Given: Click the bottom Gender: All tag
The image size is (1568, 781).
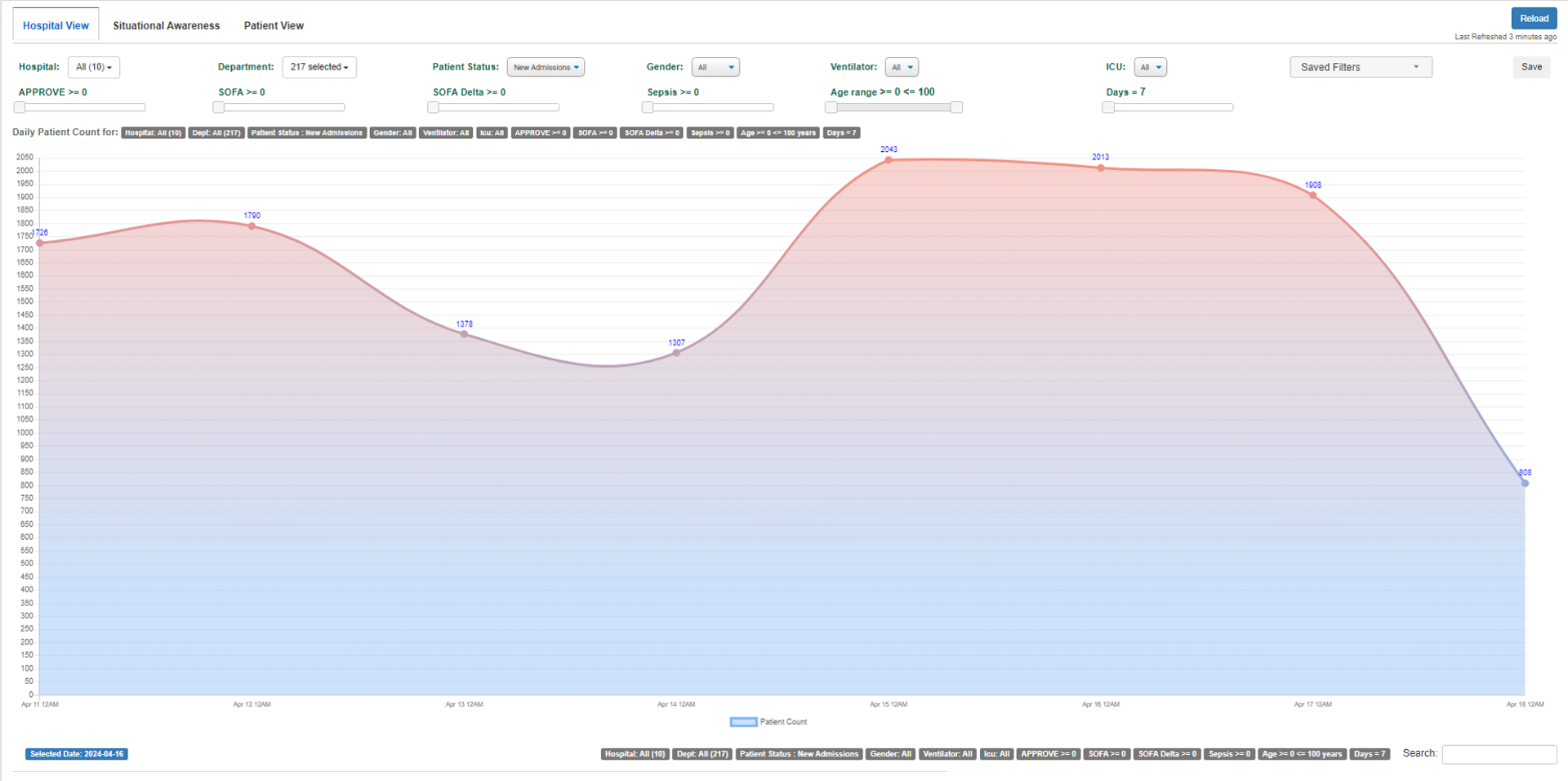Looking at the screenshot, I should 891,754.
